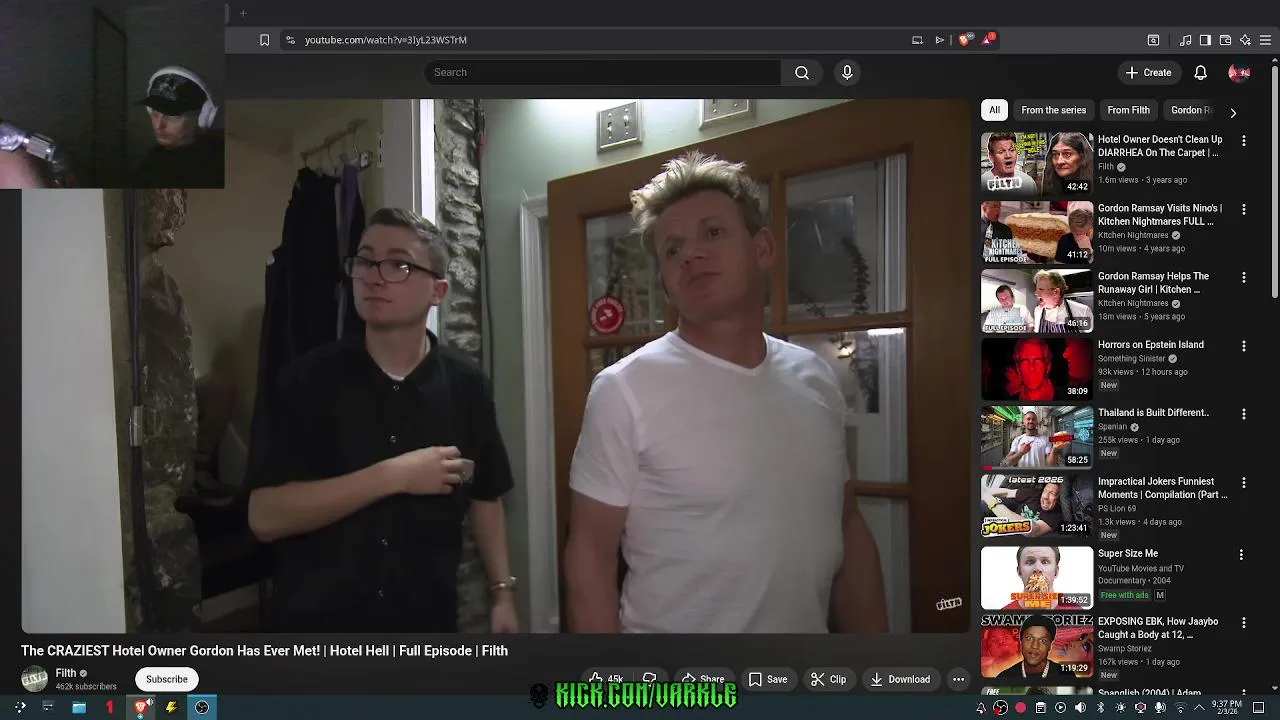Click the Clip scissors button

(829, 679)
